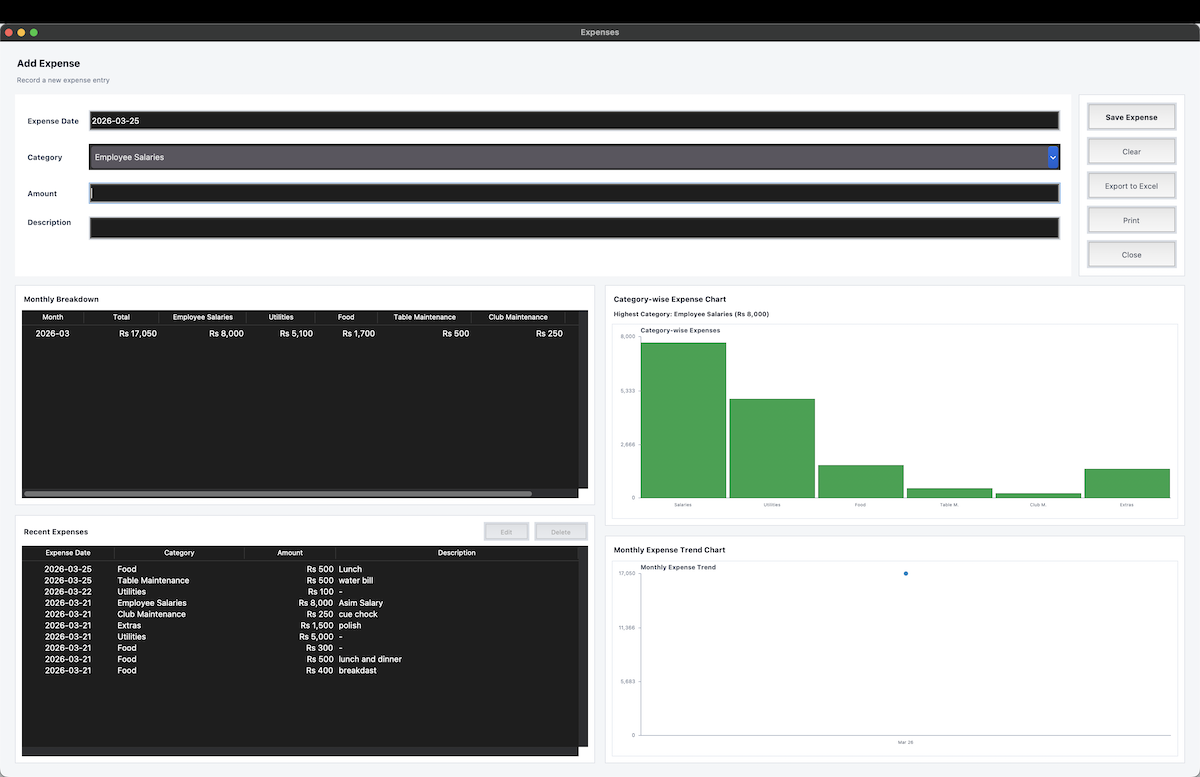The width and height of the screenshot is (1200, 777).
Task: Click the Month column header
Action: click(x=53, y=317)
